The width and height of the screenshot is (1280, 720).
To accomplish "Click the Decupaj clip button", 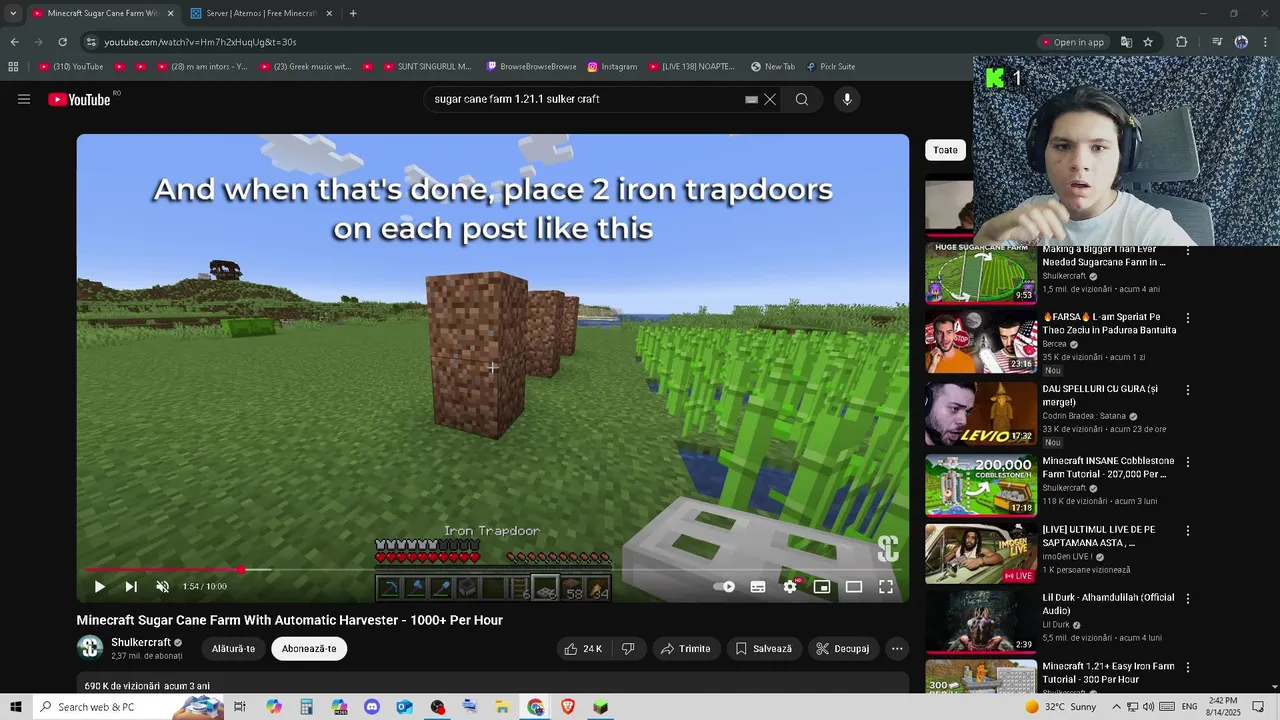I will tap(843, 649).
